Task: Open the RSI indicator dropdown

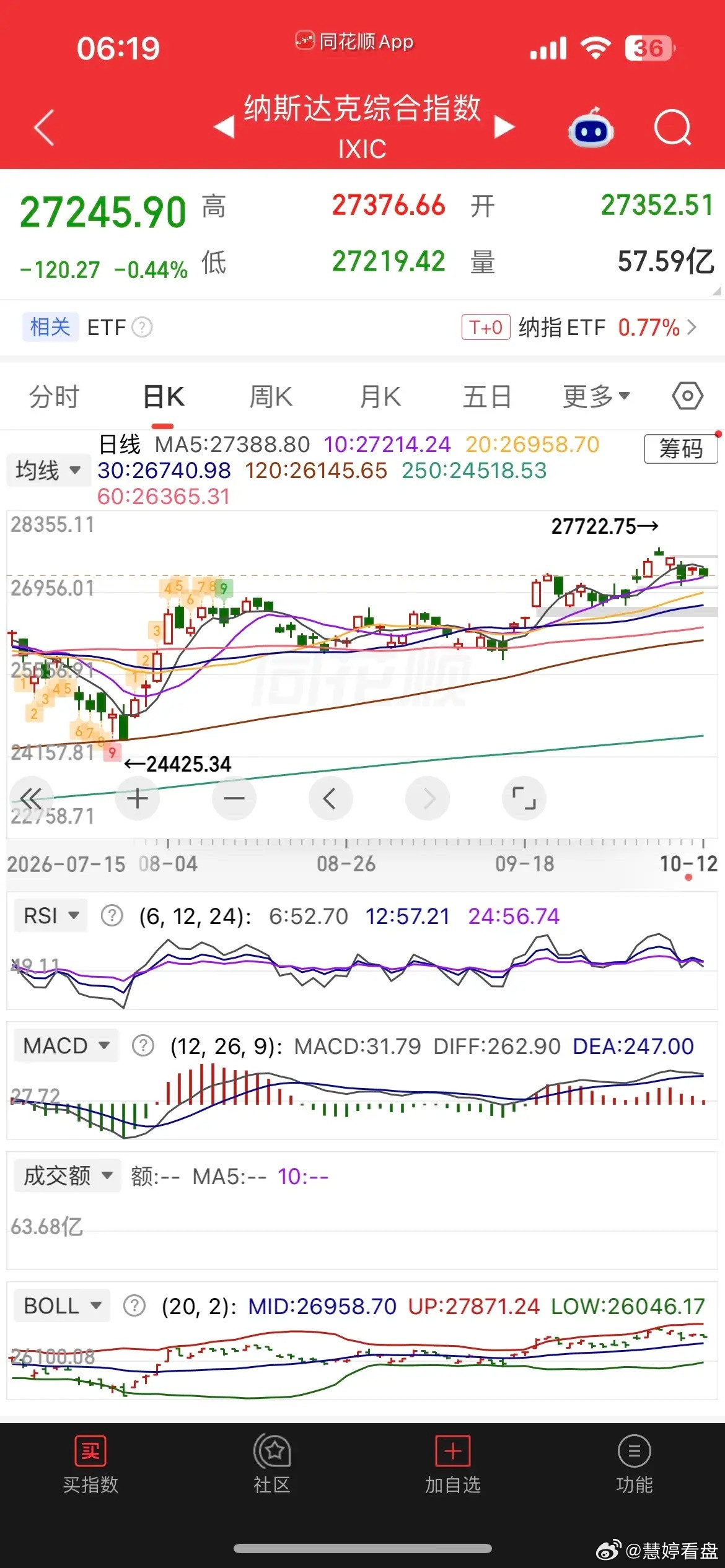Action: point(51,915)
